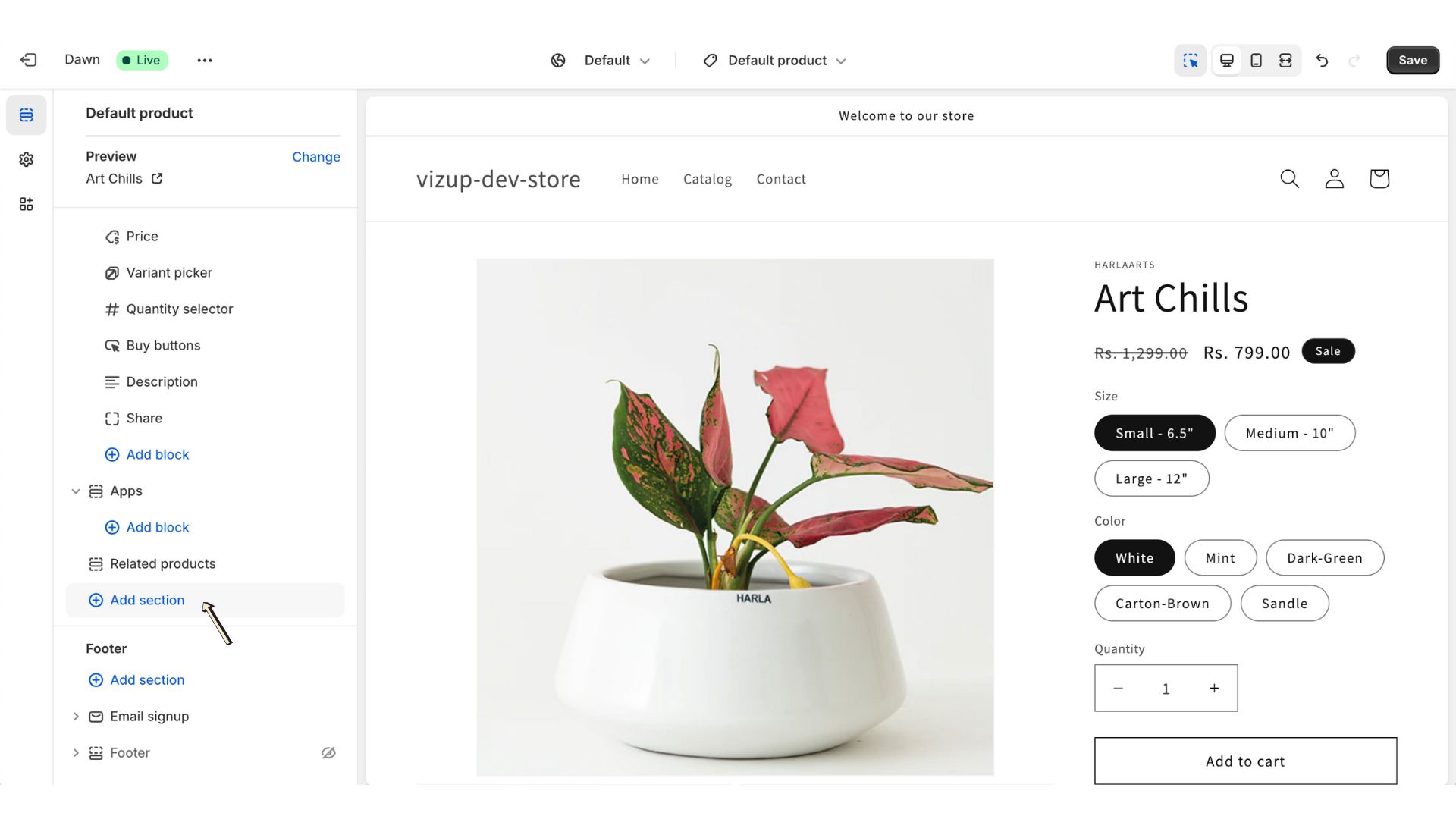Image resolution: width=1456 pixels, height=819 pixels.
Task: Open app embeds icon in sidebar
Action: (x=27, y=204)
